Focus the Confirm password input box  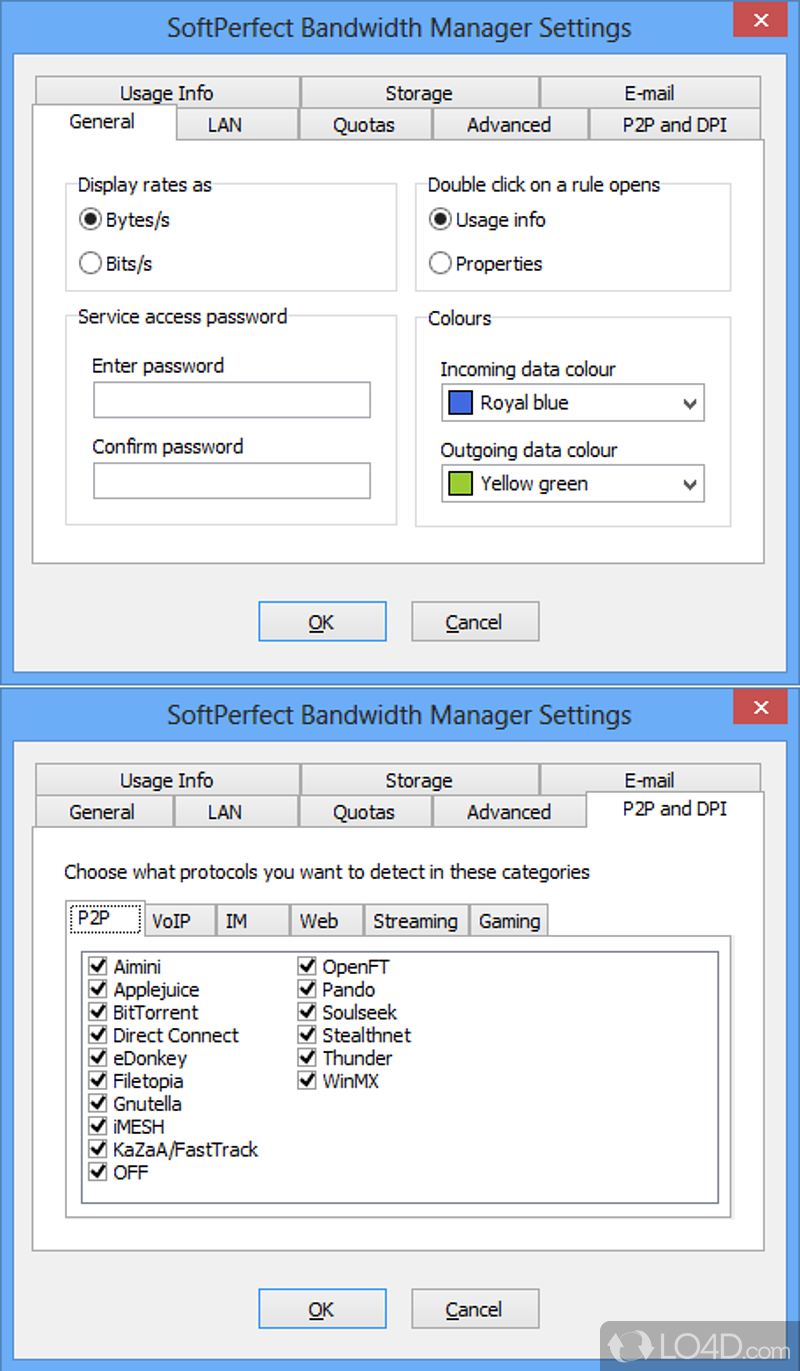tap(232, 481)
